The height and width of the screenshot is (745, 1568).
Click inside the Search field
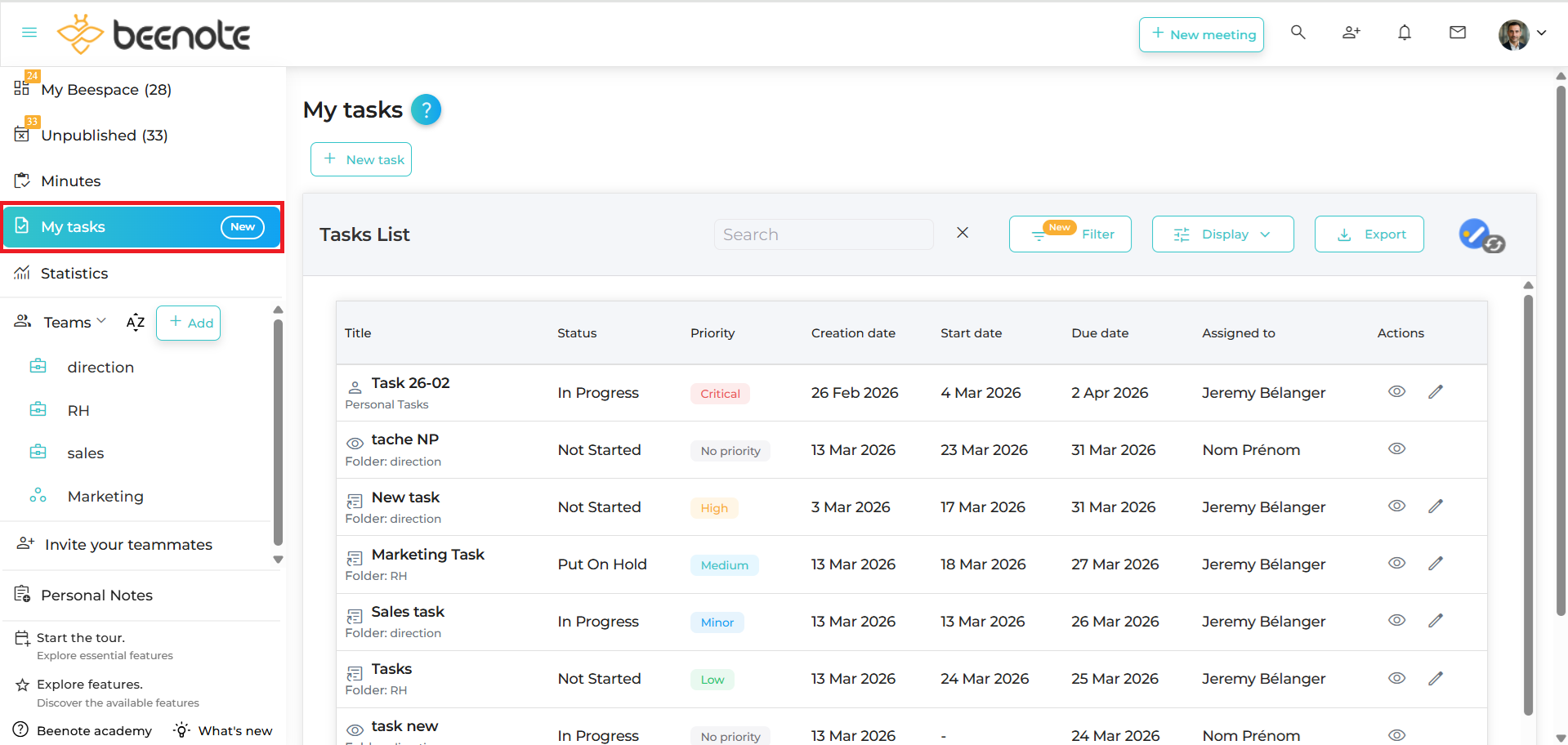click(824, 234)
